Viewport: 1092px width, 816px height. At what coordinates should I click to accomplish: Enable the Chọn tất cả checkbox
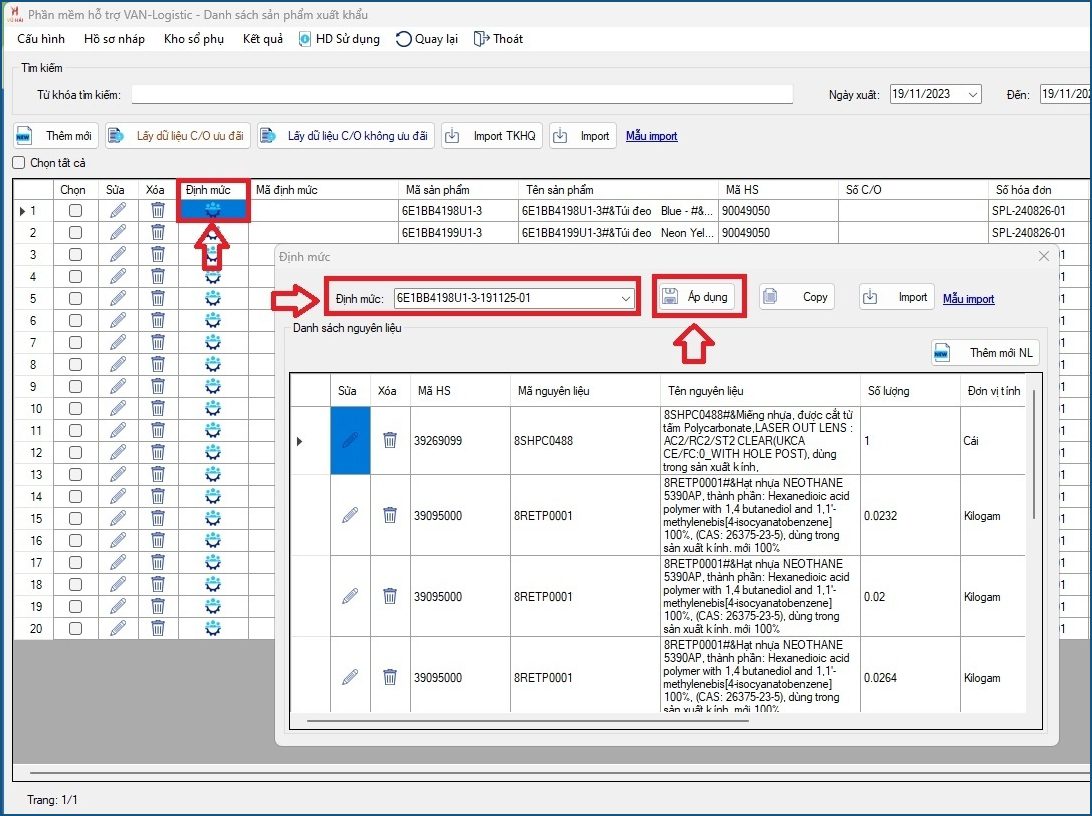pyautogui.click(x=19, y=163)
